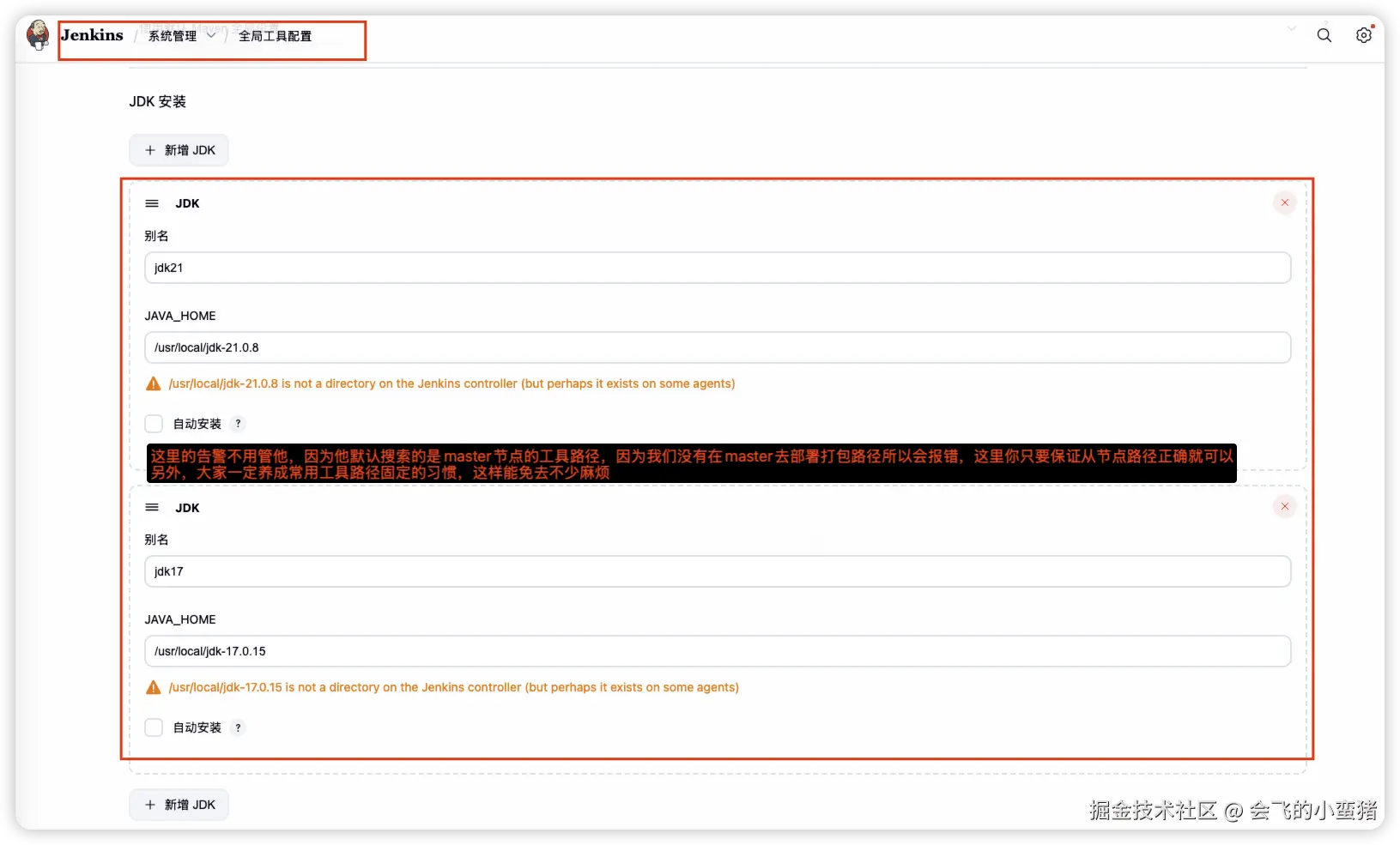Screen dimensions: 1400x845
Task: Enable 自动安装 for the jdk17 entry
Action: point(154,727)
